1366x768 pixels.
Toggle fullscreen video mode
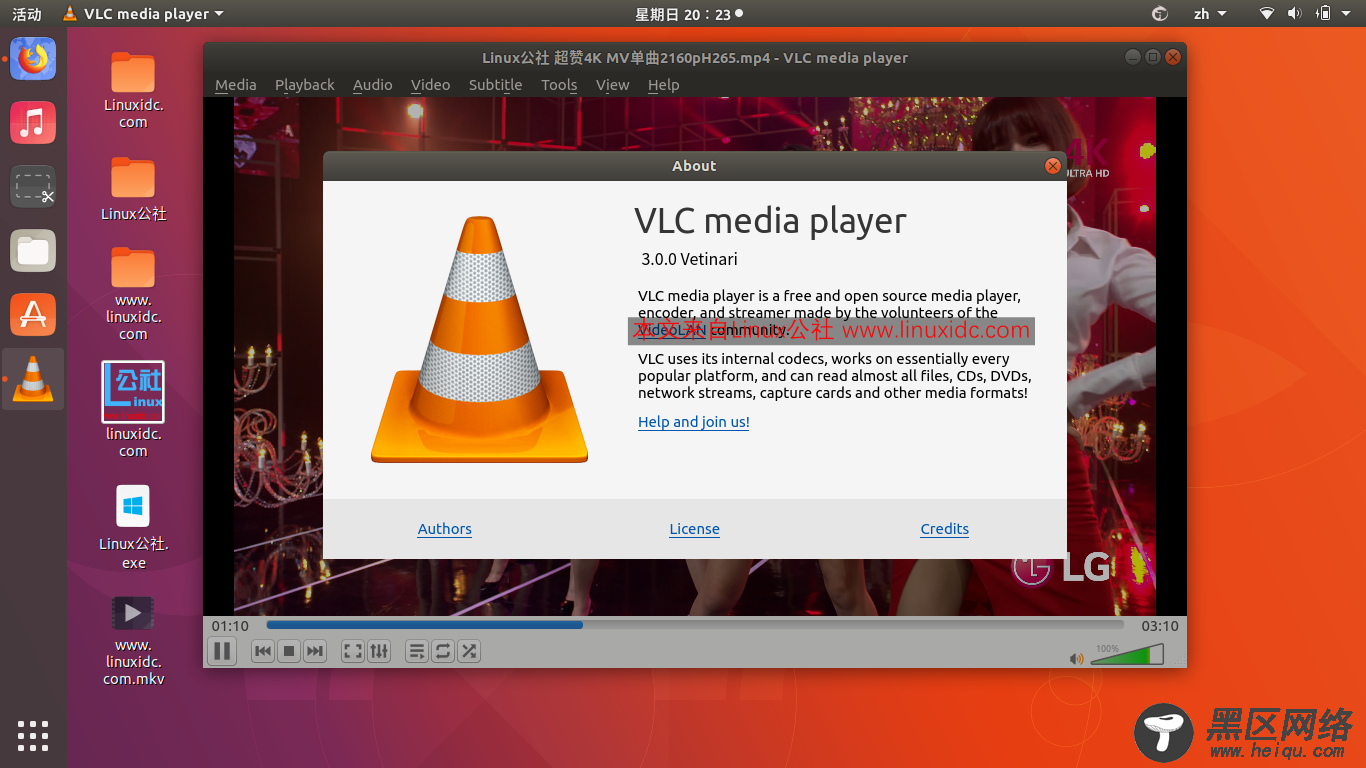353,651
